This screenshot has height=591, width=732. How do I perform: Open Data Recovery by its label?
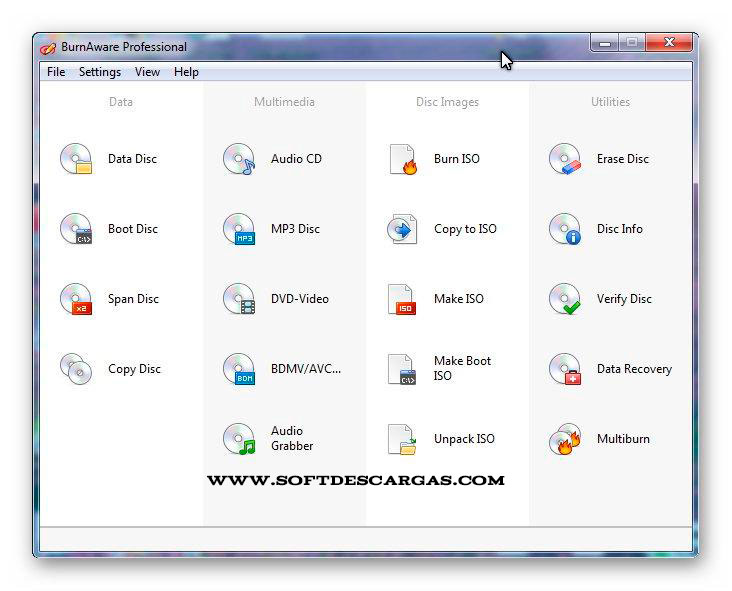click(x=634, y=369)
